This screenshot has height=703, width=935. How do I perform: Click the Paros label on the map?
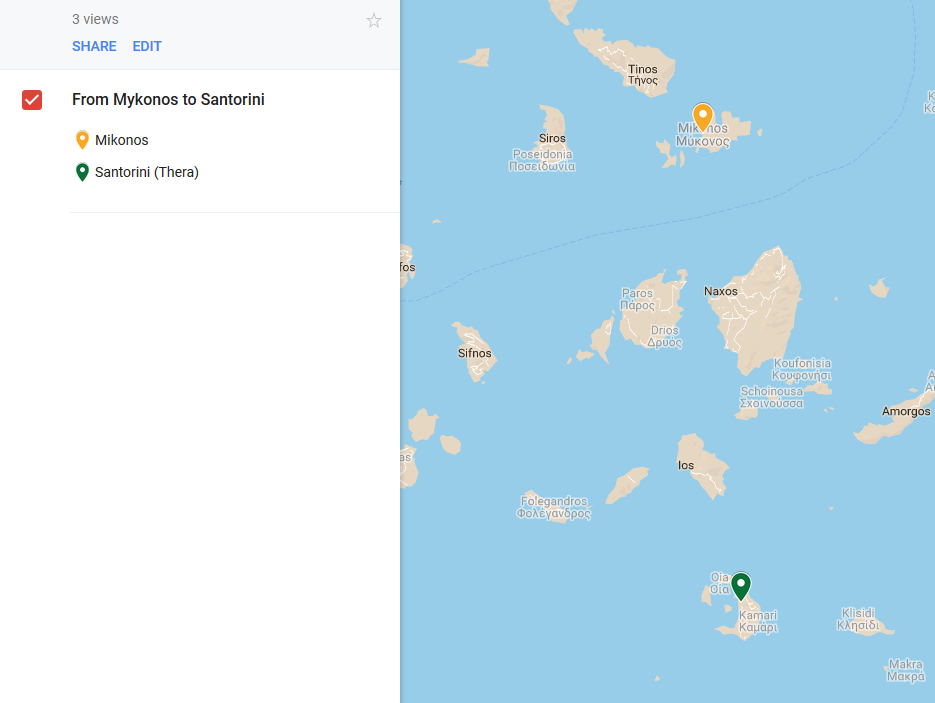[637, 294]
